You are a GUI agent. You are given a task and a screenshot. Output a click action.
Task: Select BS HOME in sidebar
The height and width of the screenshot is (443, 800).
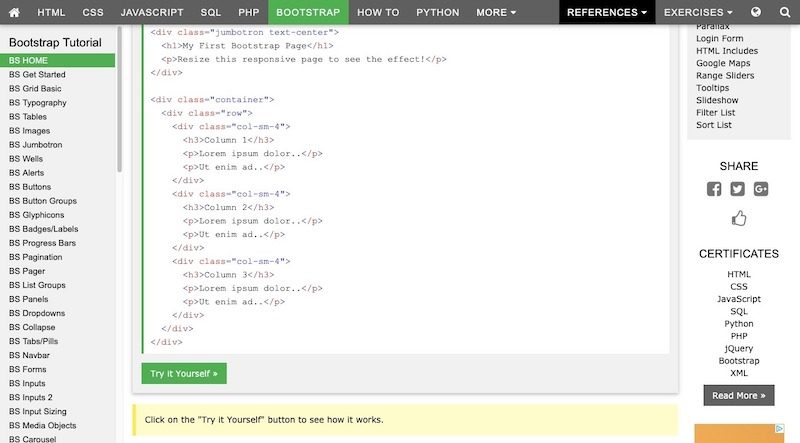[58, 60]
